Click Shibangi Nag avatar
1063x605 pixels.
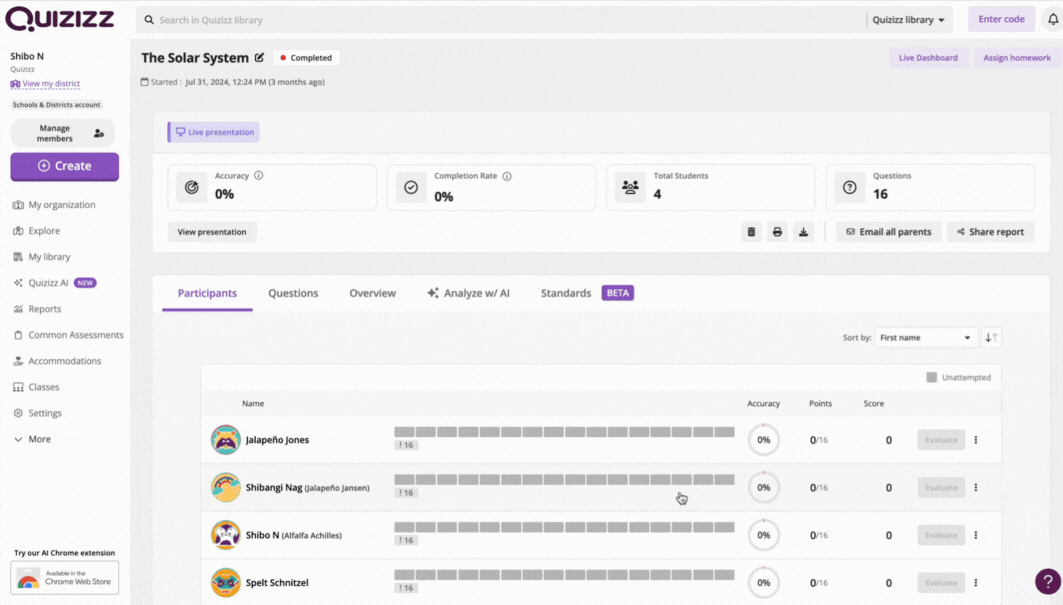coord(226,487)
